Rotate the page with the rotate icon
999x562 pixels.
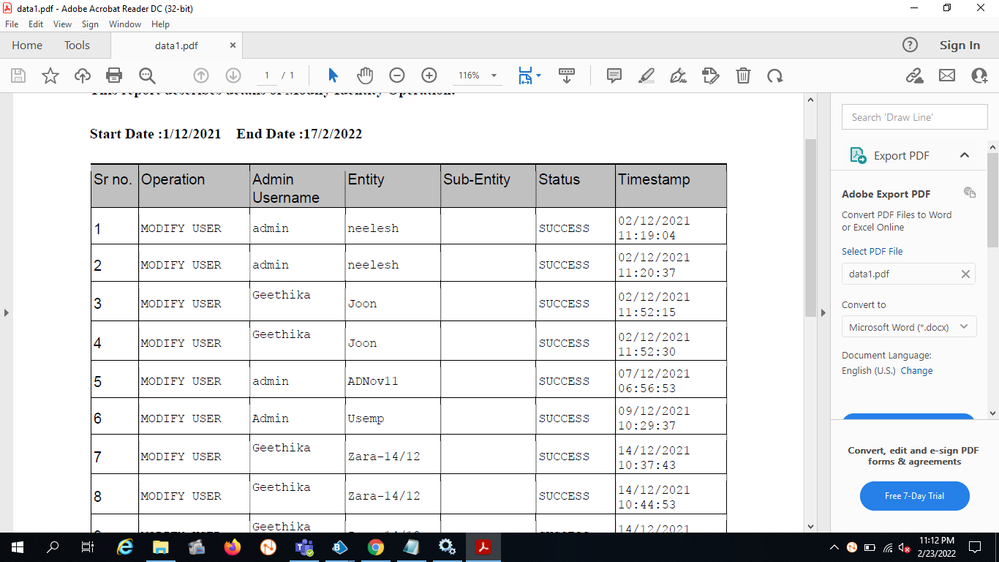[775, 76]
